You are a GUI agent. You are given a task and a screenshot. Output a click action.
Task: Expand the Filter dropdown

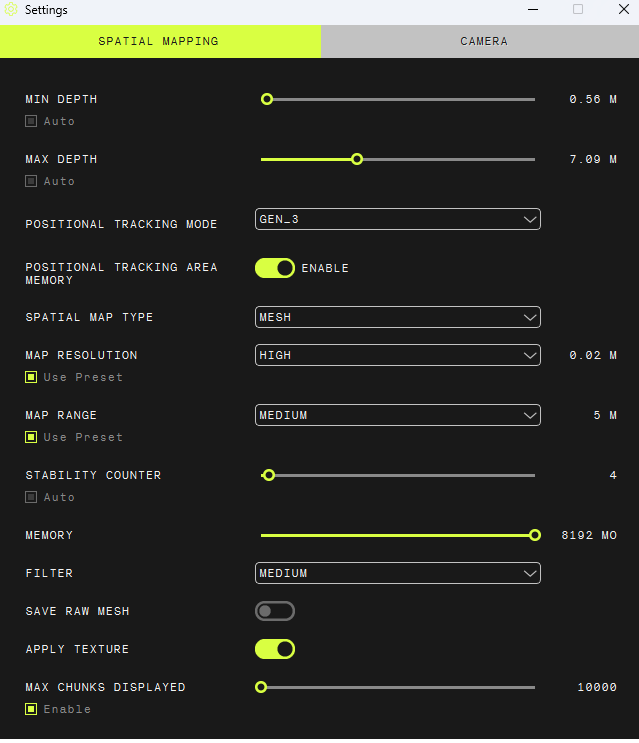pos(397,573)
